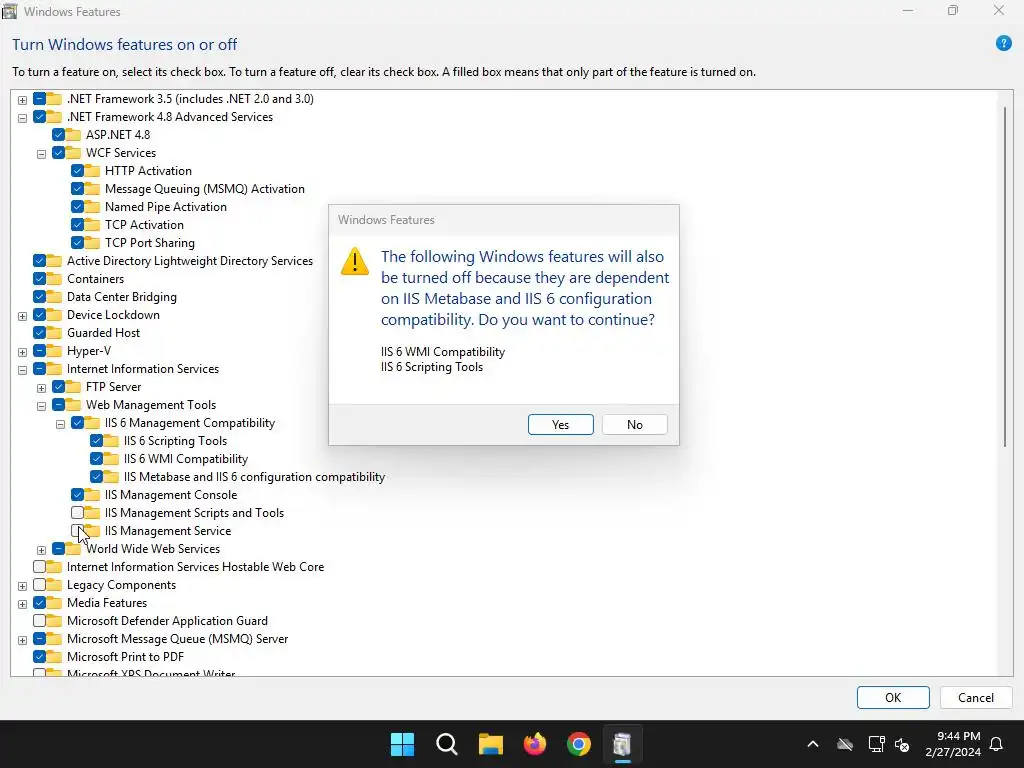The image size is (1024, 768).
Task: Open taskbar Search icon
Action: point(447,744)
